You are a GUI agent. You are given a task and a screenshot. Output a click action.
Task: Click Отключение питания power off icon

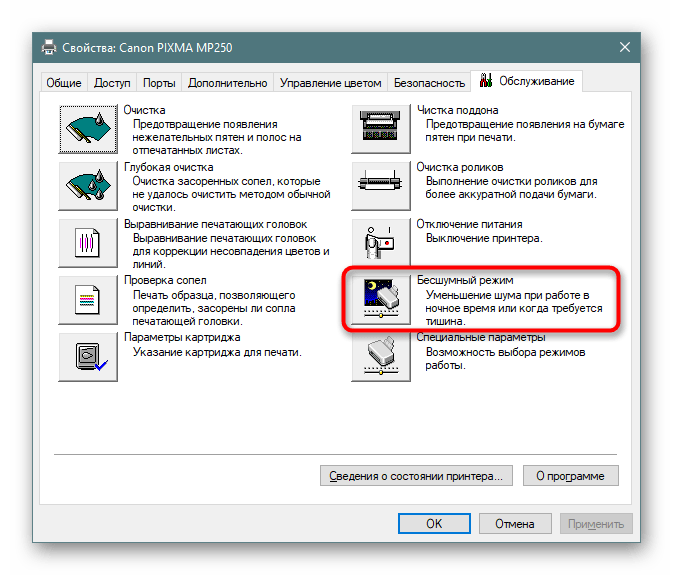click(x=381, y=243)
